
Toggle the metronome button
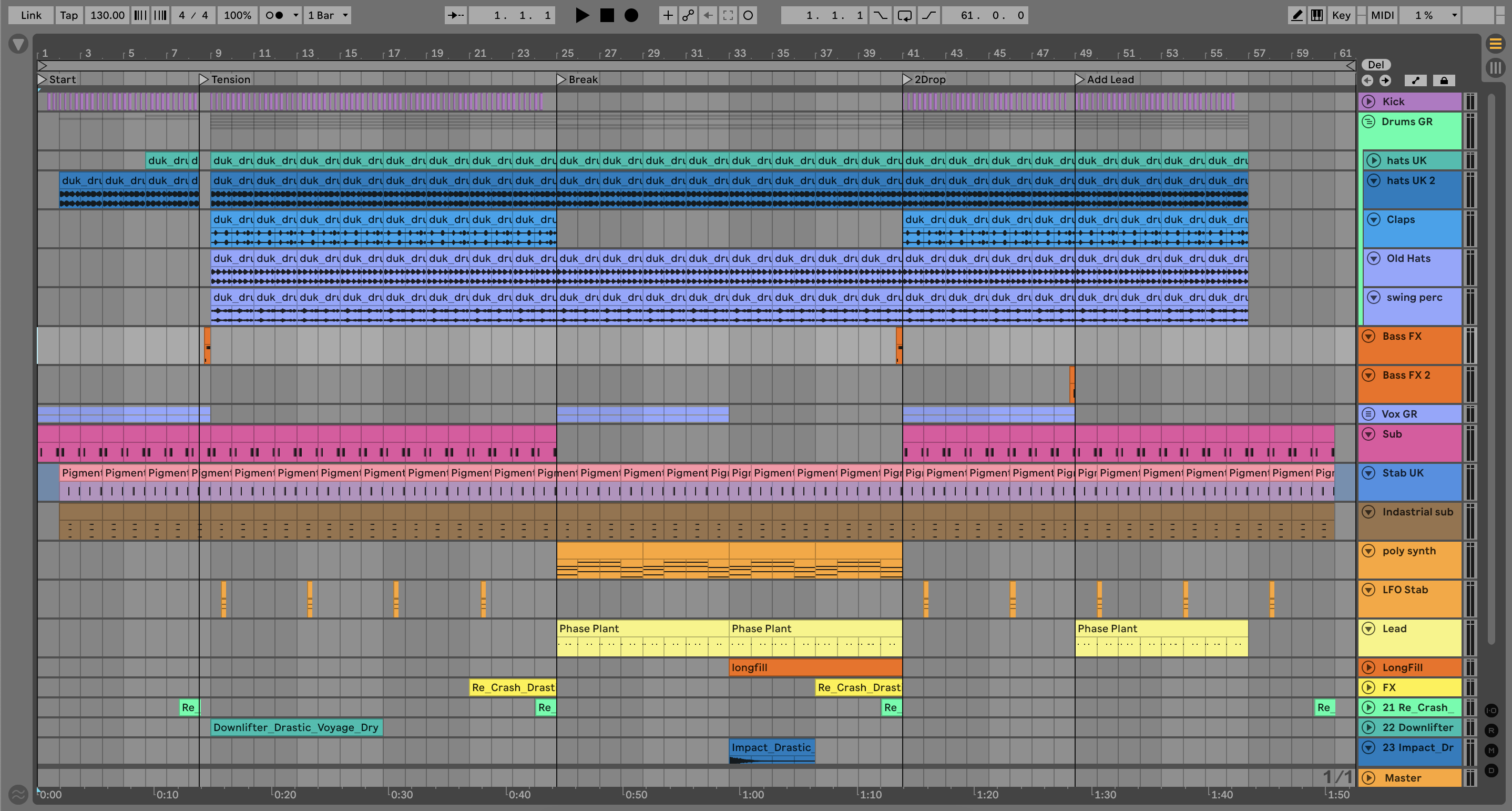coord(274,15)
